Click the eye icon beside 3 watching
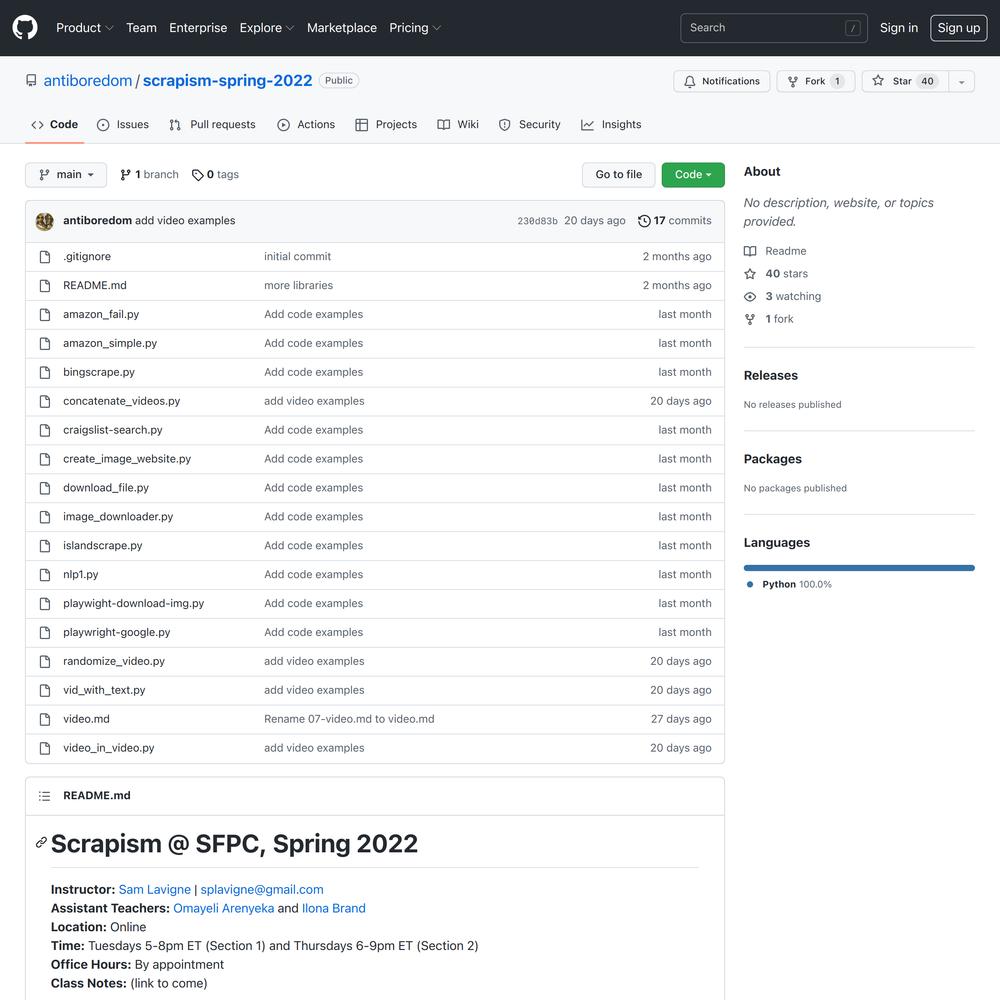The width and height of the screenshot is (1000, 1000). (x=750, y=297)
